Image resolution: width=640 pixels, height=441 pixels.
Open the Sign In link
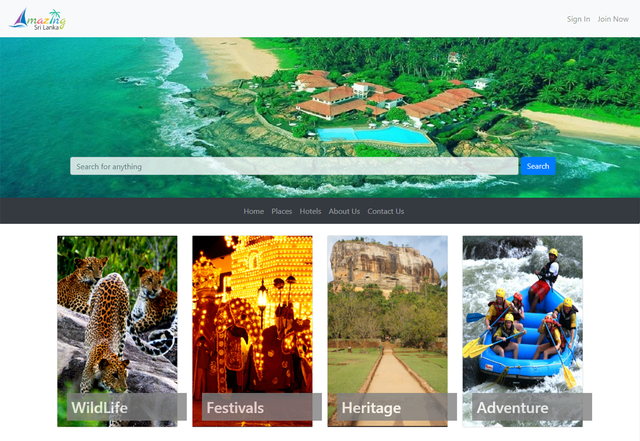(578, 19)
